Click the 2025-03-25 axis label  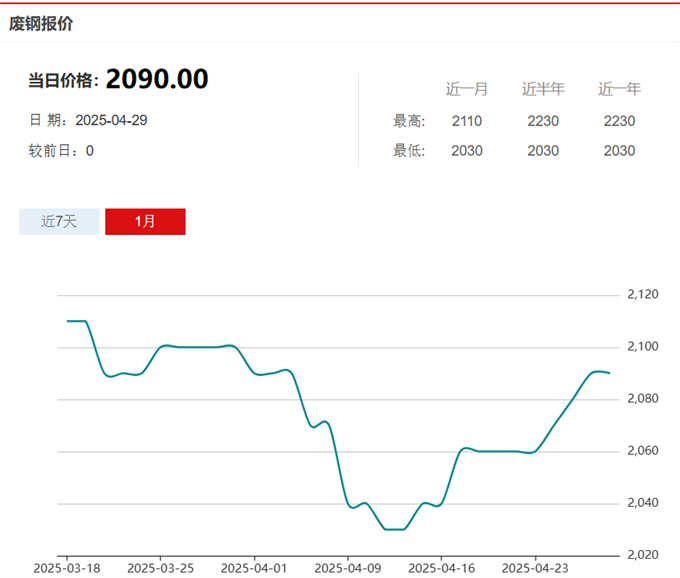pos(160,568)
